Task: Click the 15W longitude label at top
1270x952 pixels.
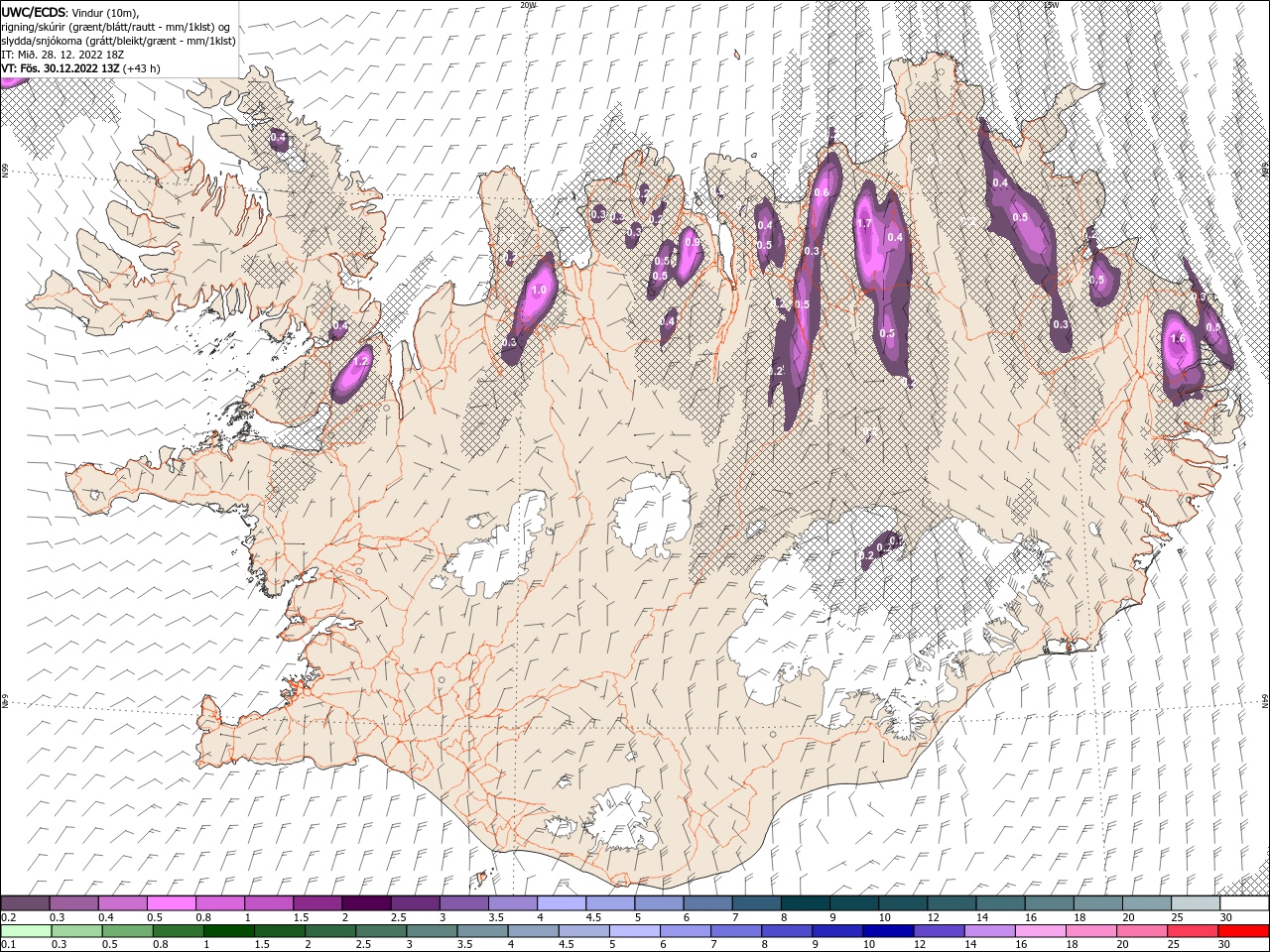Action: coord(1050,5)
